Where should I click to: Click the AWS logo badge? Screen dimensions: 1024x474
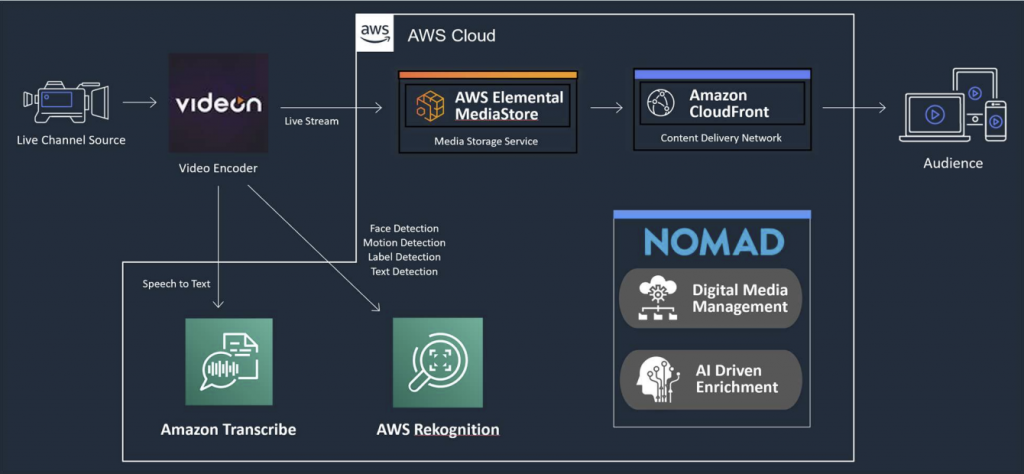[376, 33]
